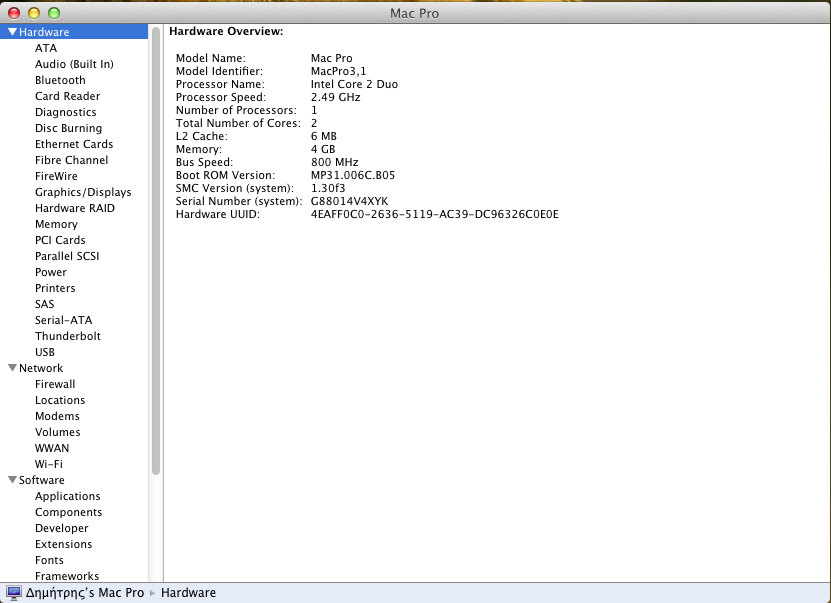Click the SMC Version value 1.30f3

(328, 188)
